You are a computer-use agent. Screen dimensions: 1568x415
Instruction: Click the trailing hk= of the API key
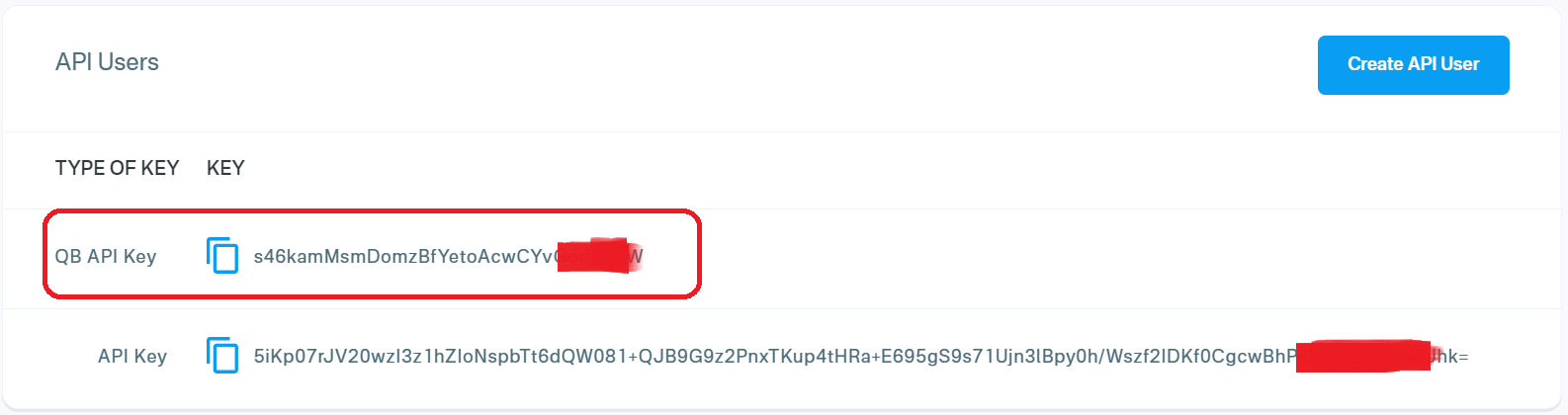[1451, 356]
